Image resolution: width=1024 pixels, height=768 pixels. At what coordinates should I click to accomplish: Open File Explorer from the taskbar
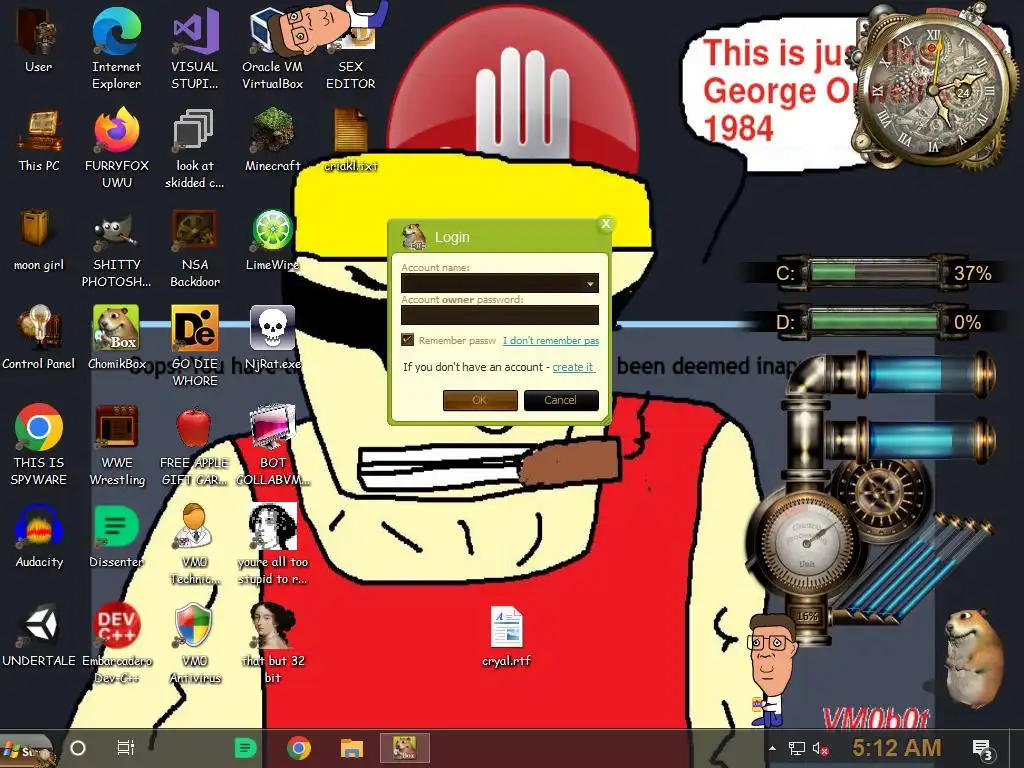[351, 748]
